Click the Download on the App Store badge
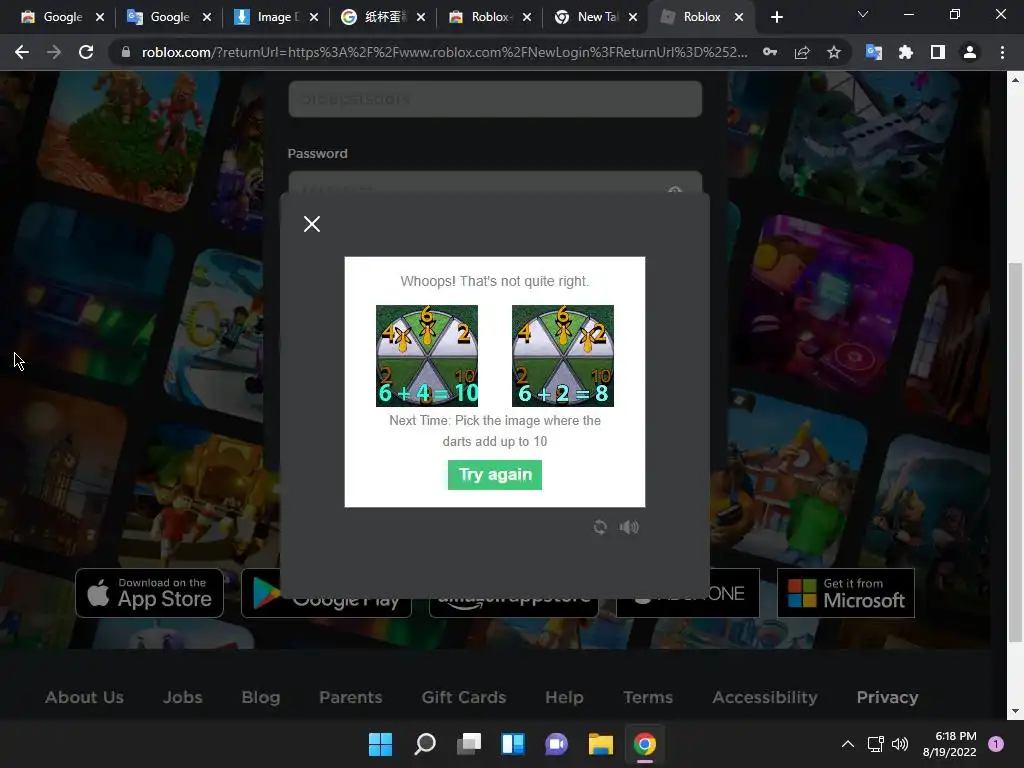Image resolution: width=1024 pixels, height=768 pixels. (150, 593)
